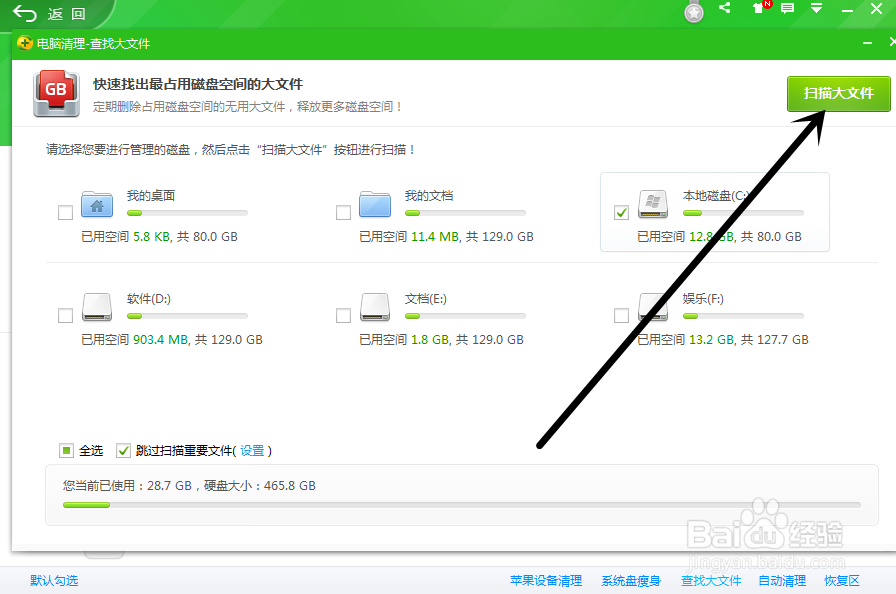Uncheck 跳过扫描重要文件 option
This screenshot has height=594, width=896.
pos(124,451)
